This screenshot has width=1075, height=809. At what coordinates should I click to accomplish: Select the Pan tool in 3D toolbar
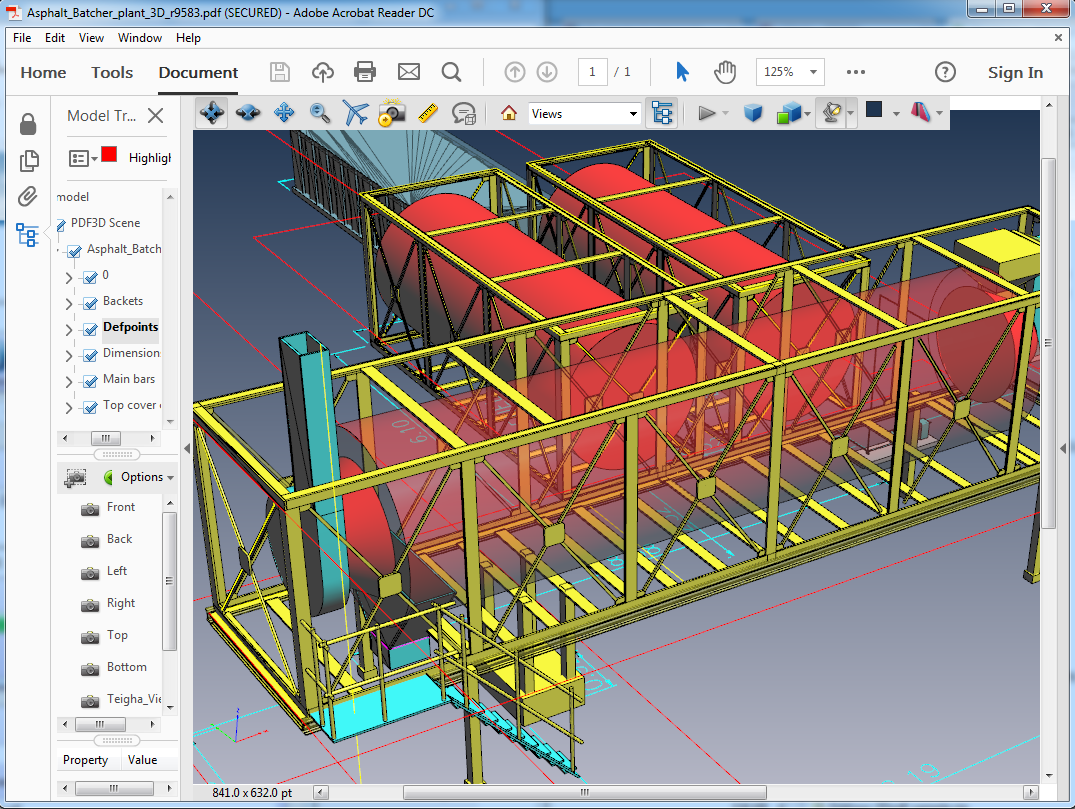click(x=284, y=113)
